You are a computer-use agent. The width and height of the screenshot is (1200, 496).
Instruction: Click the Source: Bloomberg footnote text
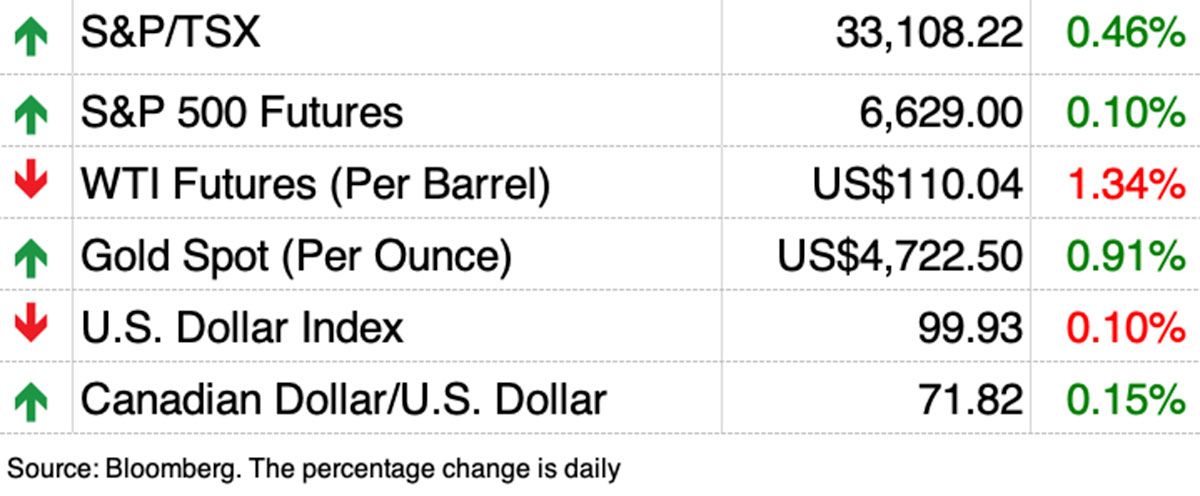[314, 467]
